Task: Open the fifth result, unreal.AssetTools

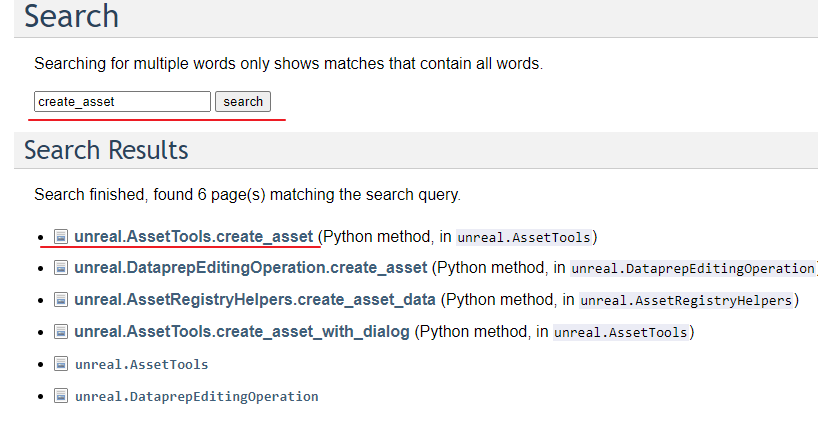Action: point(141,364)
